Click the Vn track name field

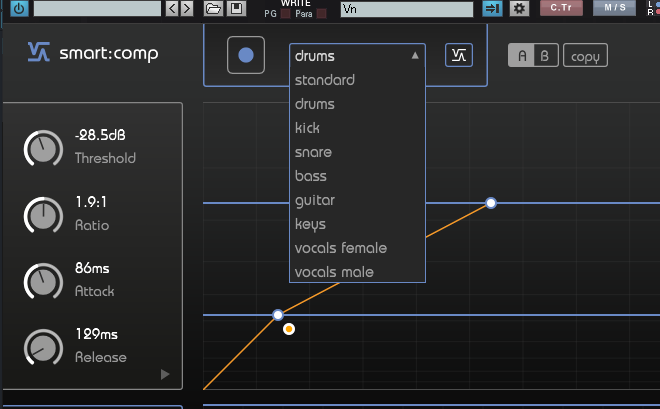click(407, 9)
